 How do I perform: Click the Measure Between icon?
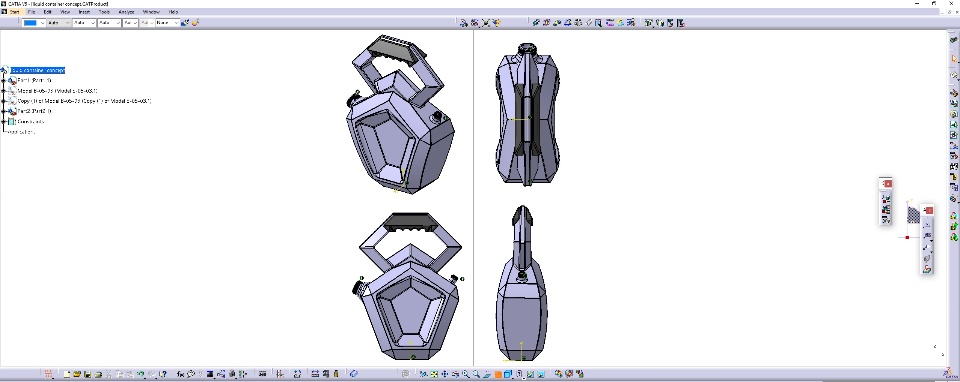[315, 373]
